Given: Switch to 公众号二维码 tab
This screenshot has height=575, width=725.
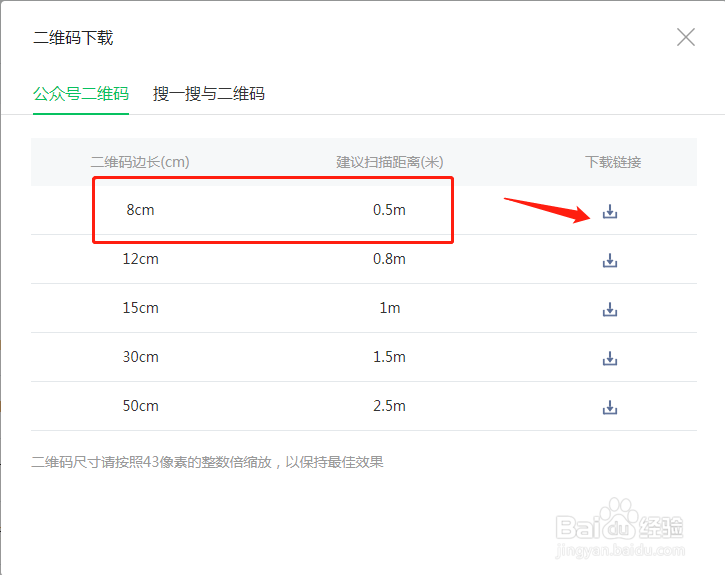Looking at the screenshot, I should [81, 94].
